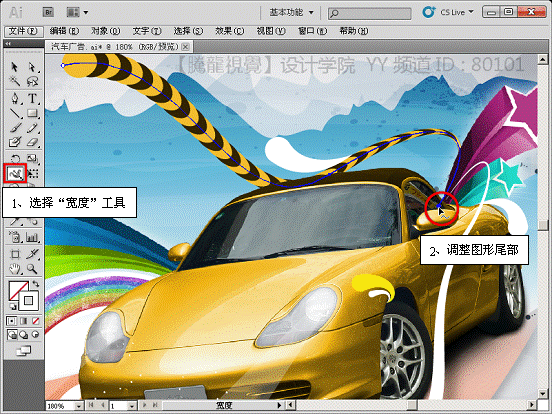
Task: Open the 帮助(H) menu
Action: (x=353, y=31)
